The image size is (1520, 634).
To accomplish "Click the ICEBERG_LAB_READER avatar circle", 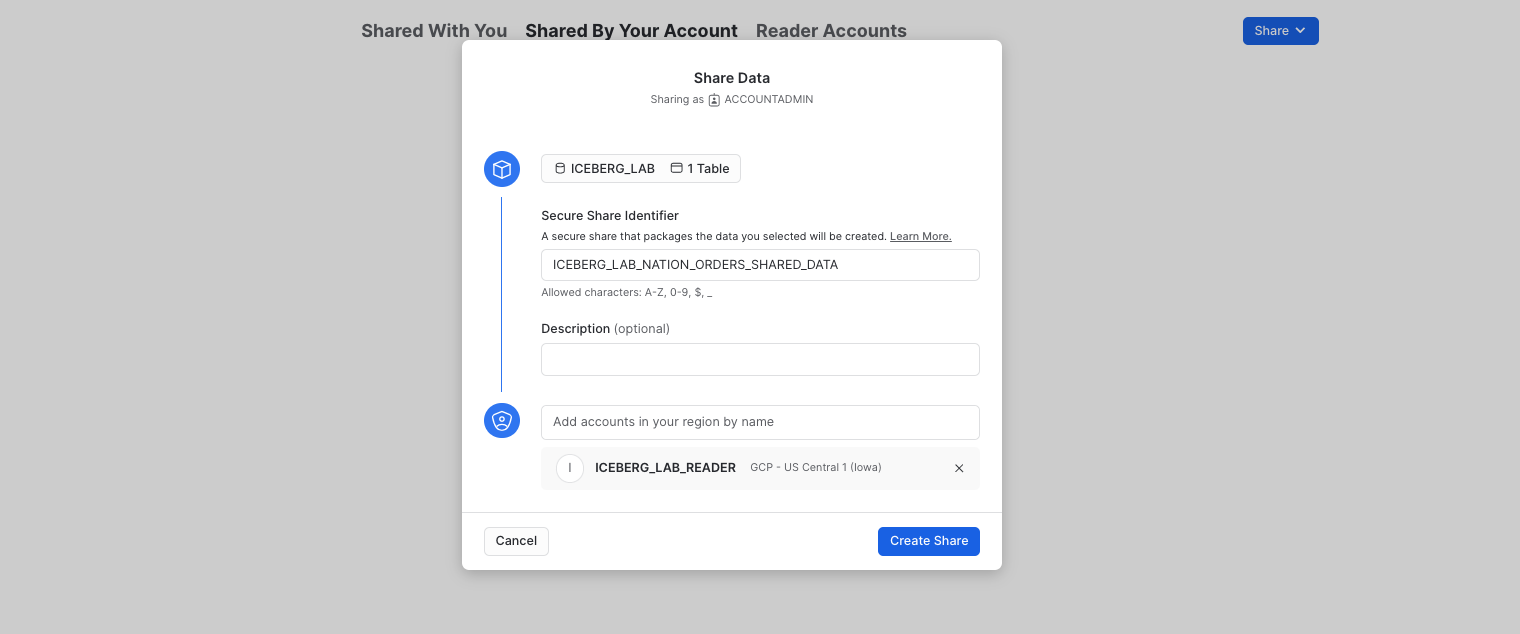I will [x=570, y=468].
